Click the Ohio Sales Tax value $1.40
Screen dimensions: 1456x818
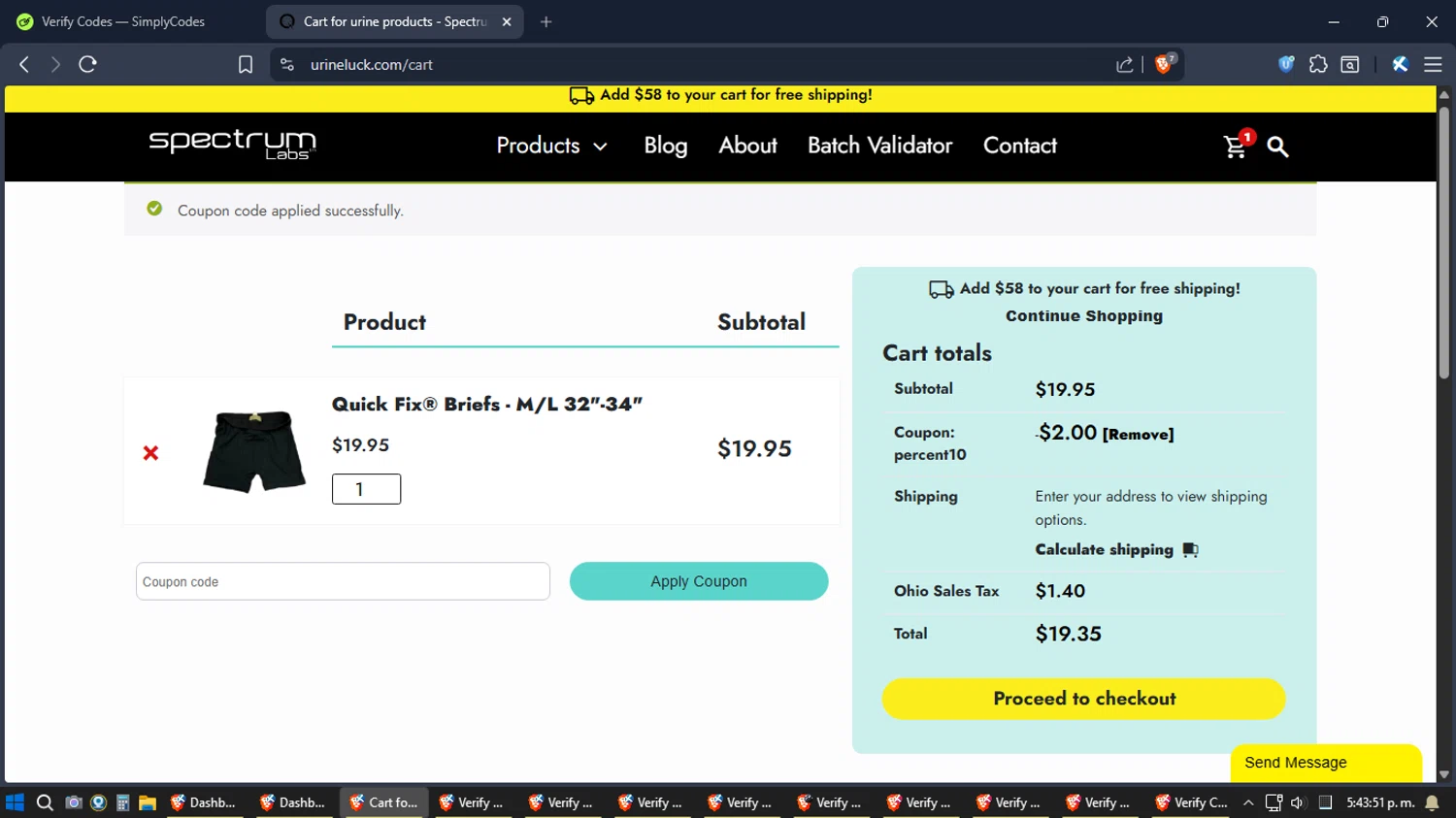tap(1060, 591)
